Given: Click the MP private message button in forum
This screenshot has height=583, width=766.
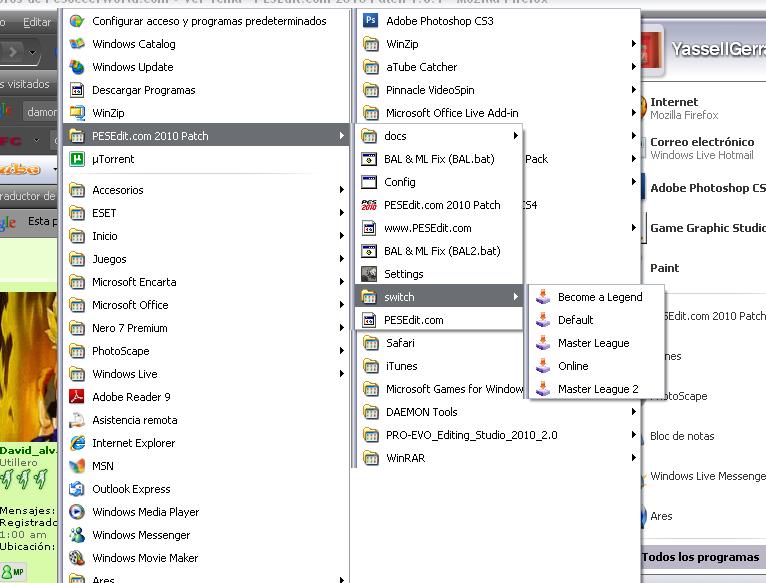Looking at the screenshot, I should (x=13, y=572).
